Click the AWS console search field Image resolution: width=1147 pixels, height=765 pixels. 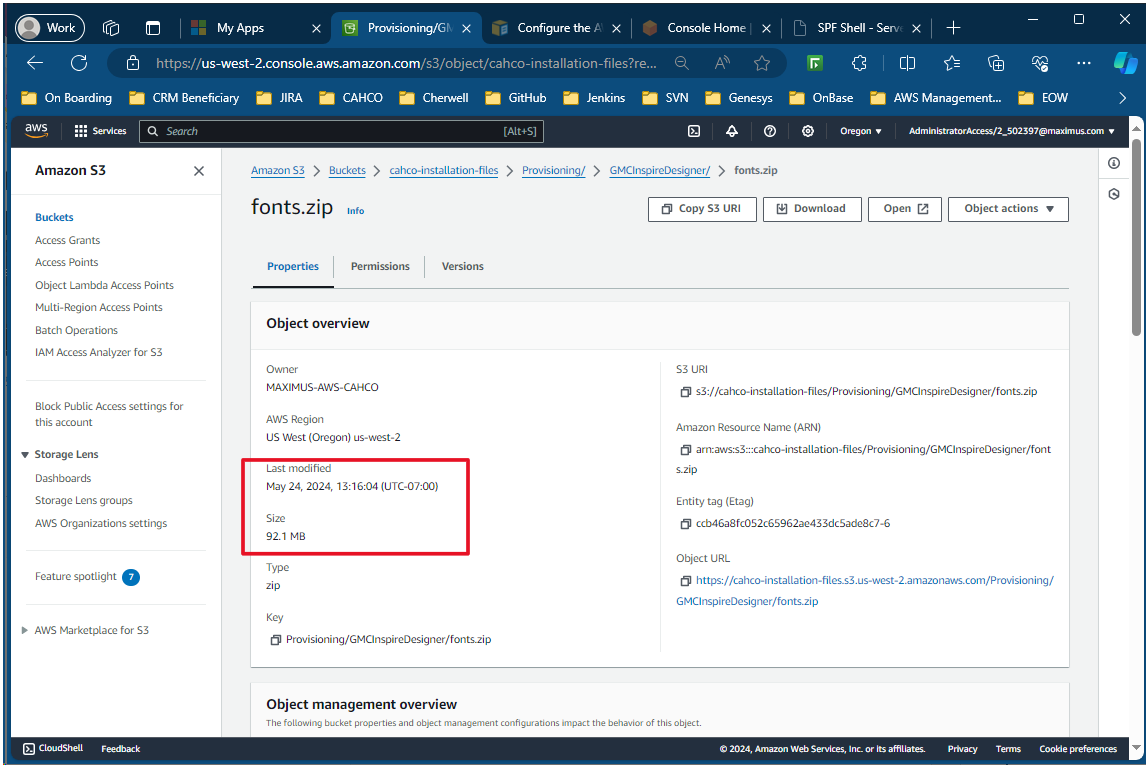coord(342,131)
